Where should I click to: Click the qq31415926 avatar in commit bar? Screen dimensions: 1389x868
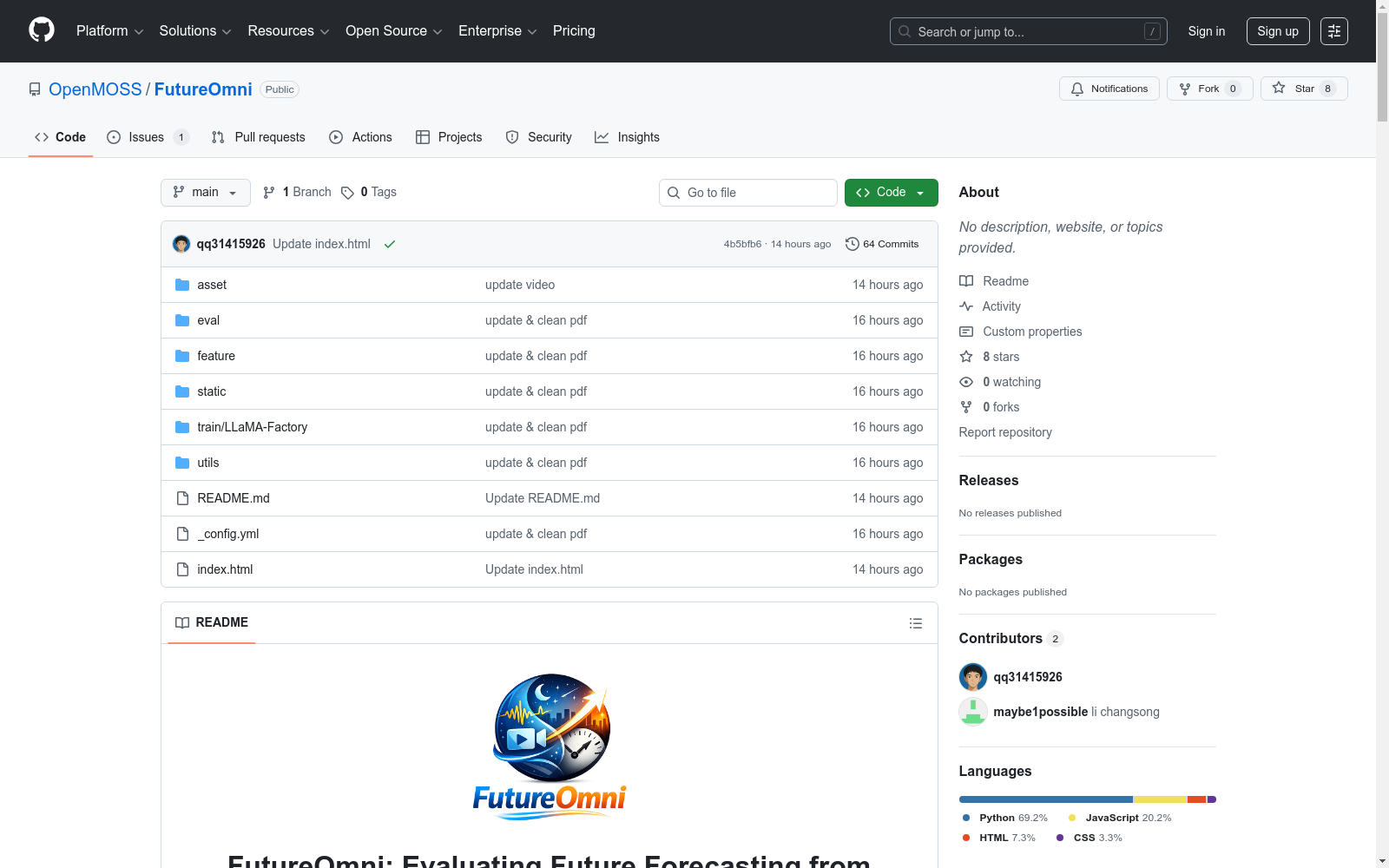(x=181, y=244)
